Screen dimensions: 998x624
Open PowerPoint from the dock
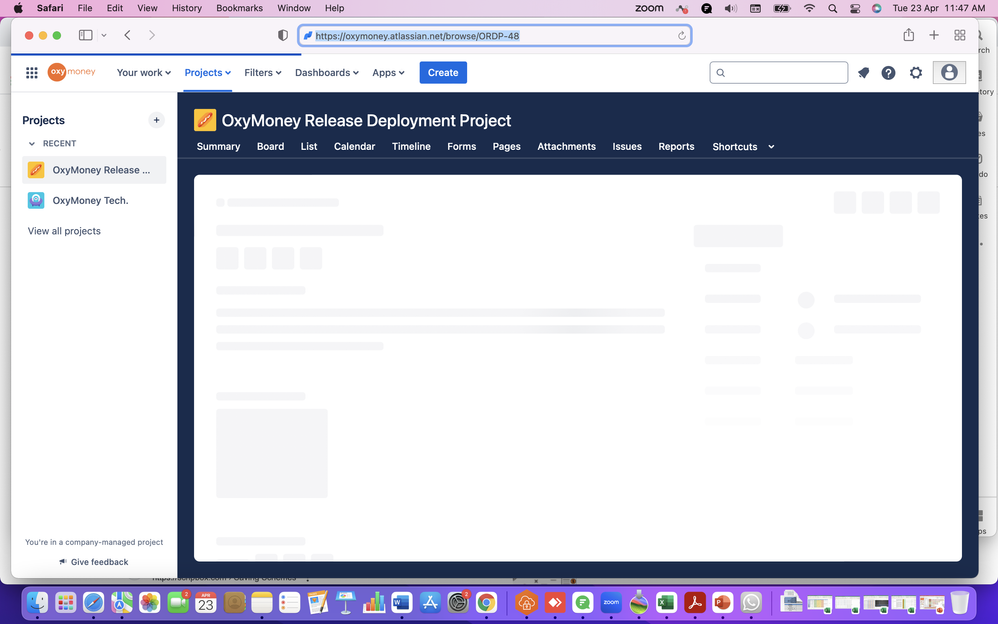click(x=722, y=602)
